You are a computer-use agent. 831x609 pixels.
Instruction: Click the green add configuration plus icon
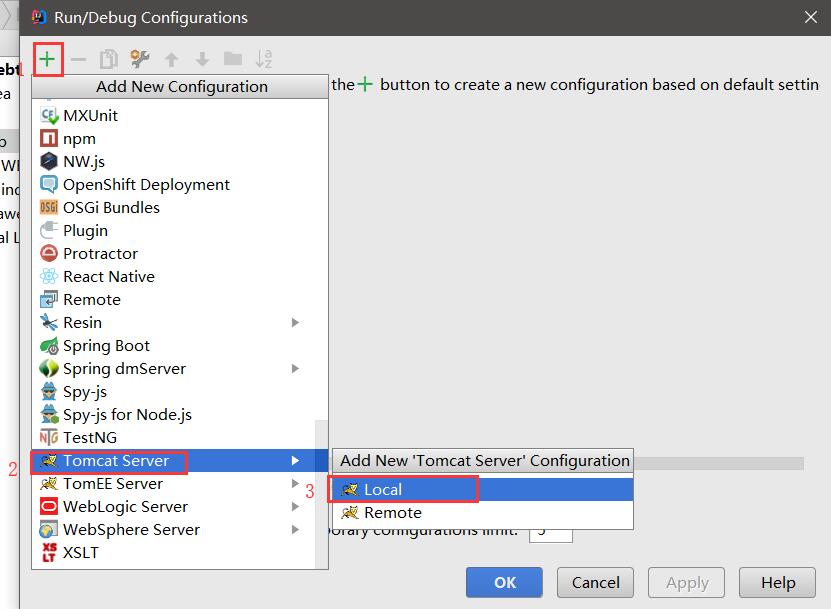47,58
